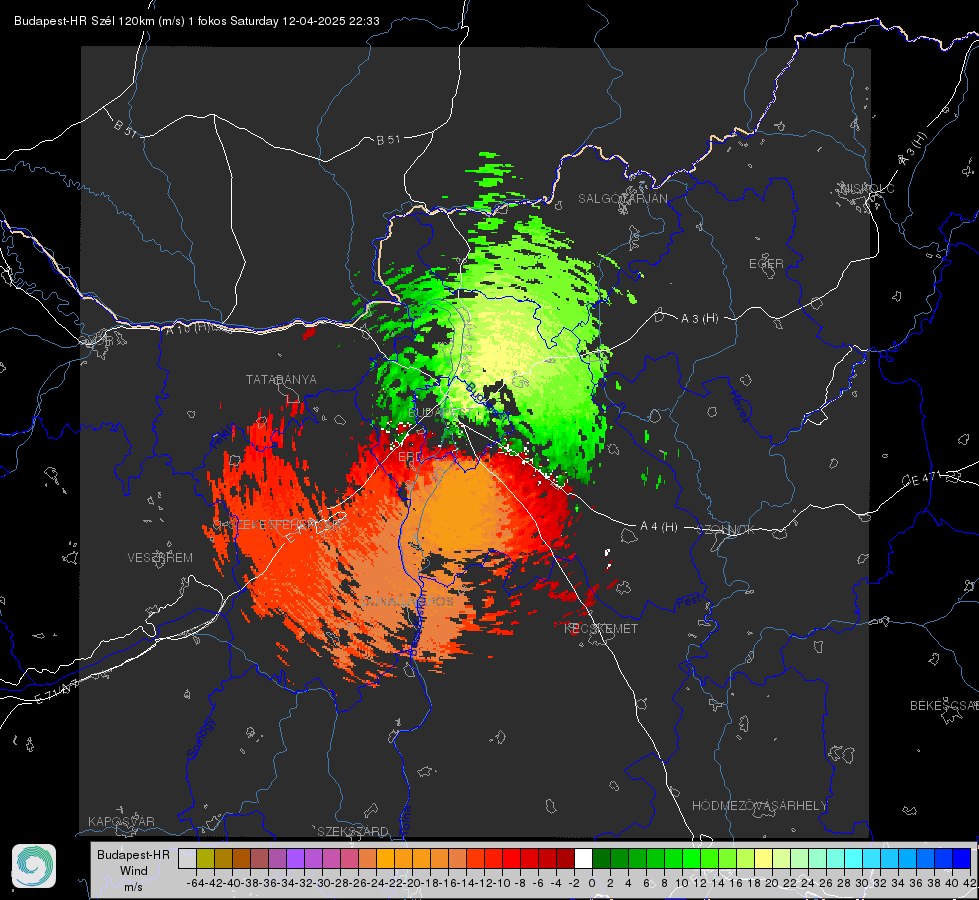Image resolution: width=979 pixels, height=900 pixels.
Task: Click the BÉKÉSCSABA city label
Action: [x=943, y=705]
